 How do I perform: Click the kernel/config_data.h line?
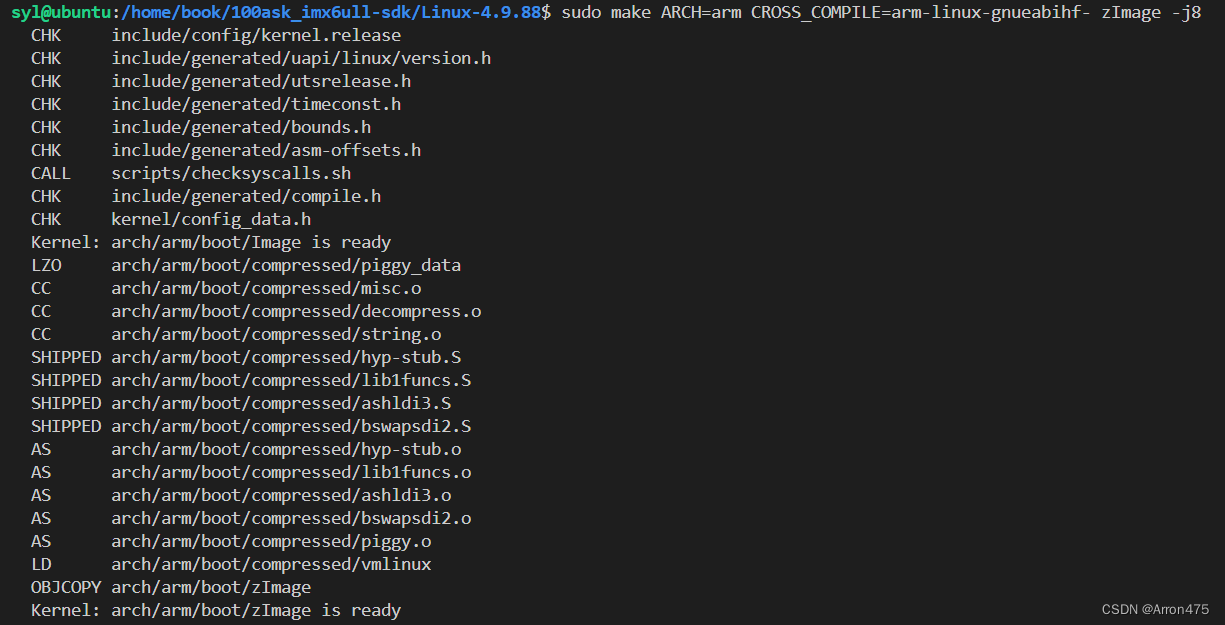tap(171, 219)
